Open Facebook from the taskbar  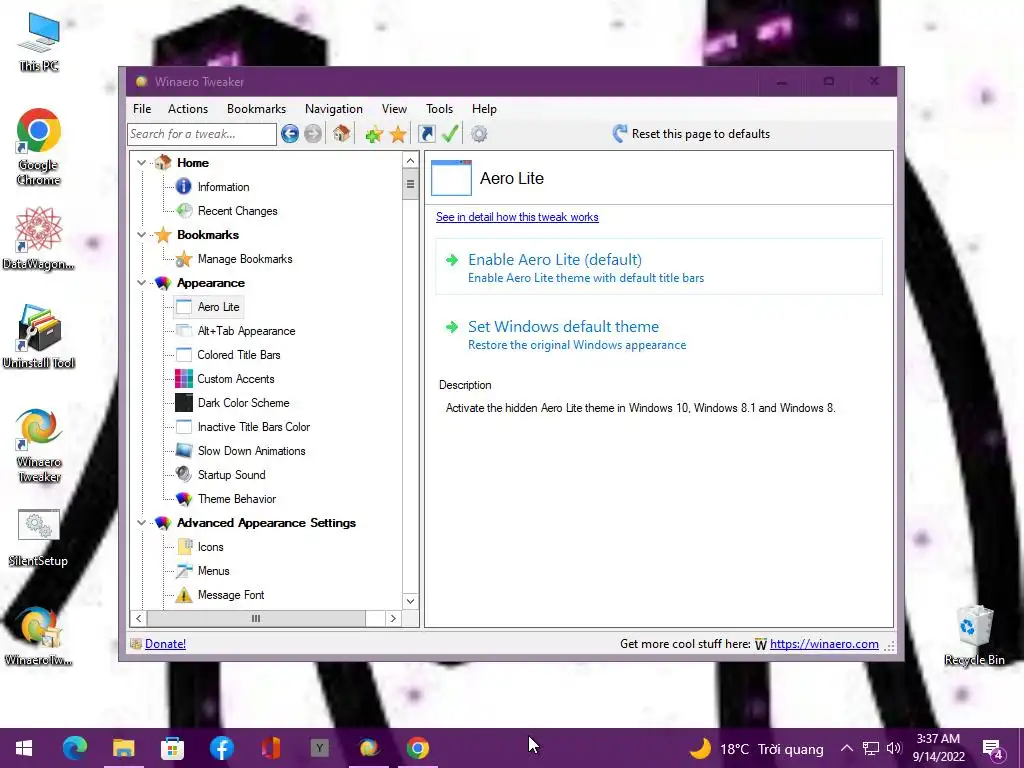[x=221, y=748]
